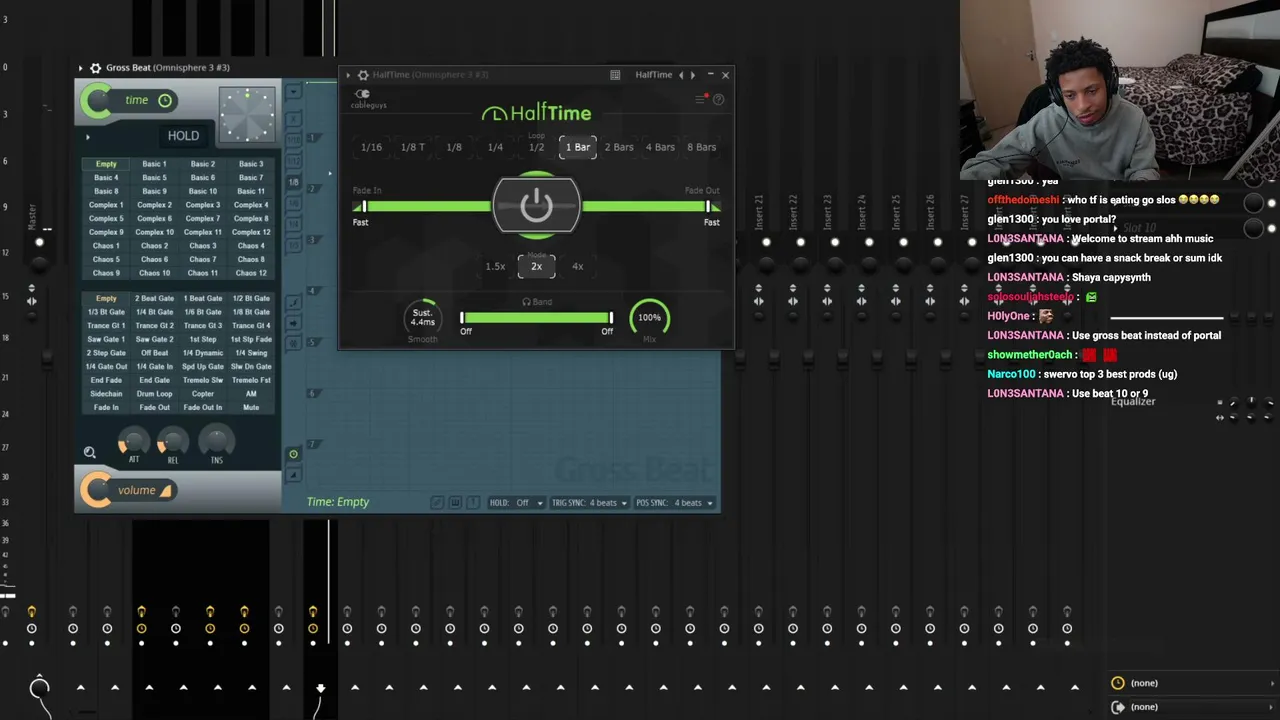Click the Mix 100% knob
Viewport: 1280px width, 720px height.
click(650, 318)
